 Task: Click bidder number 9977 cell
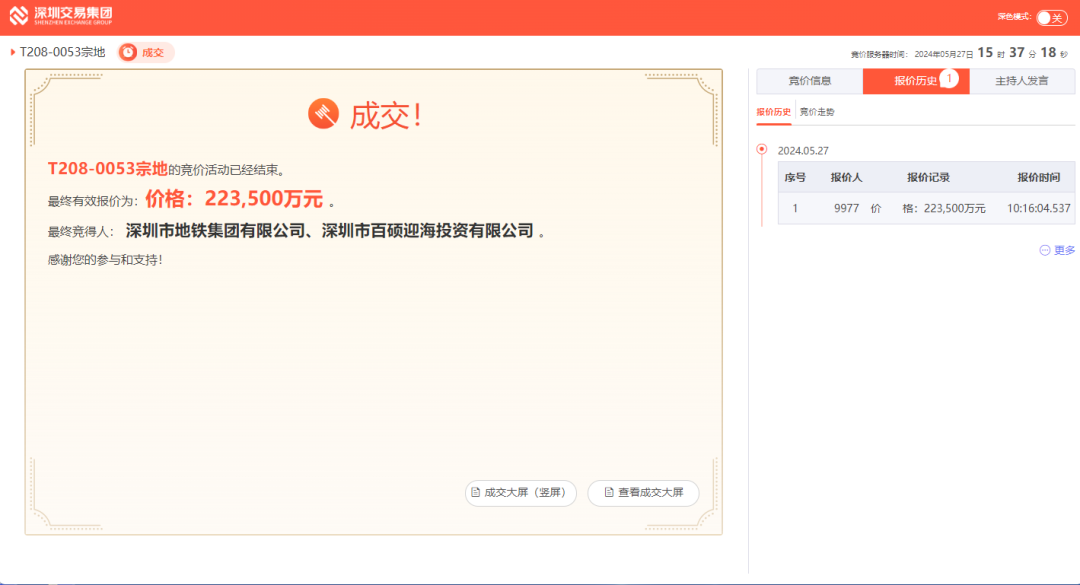(847, 208)
